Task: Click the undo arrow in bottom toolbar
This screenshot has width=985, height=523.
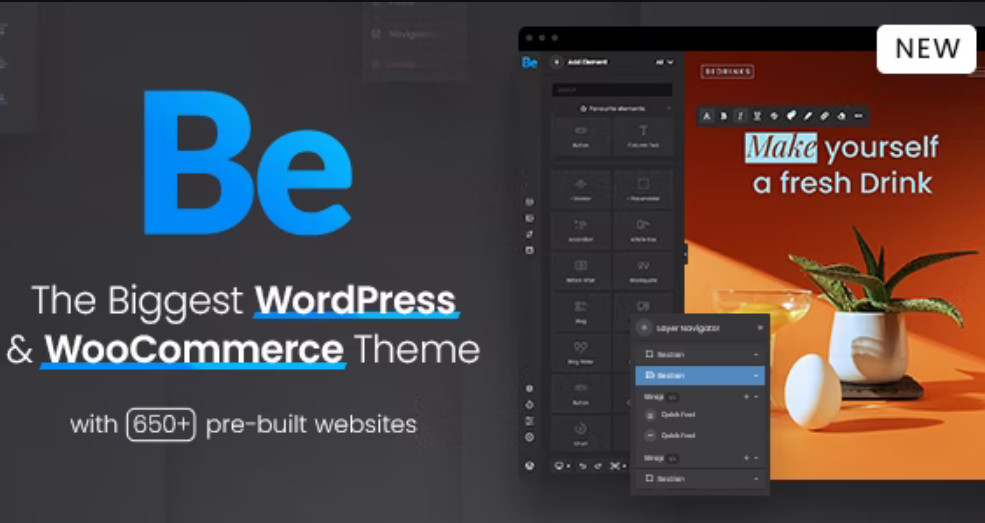Action: point(582,466)
